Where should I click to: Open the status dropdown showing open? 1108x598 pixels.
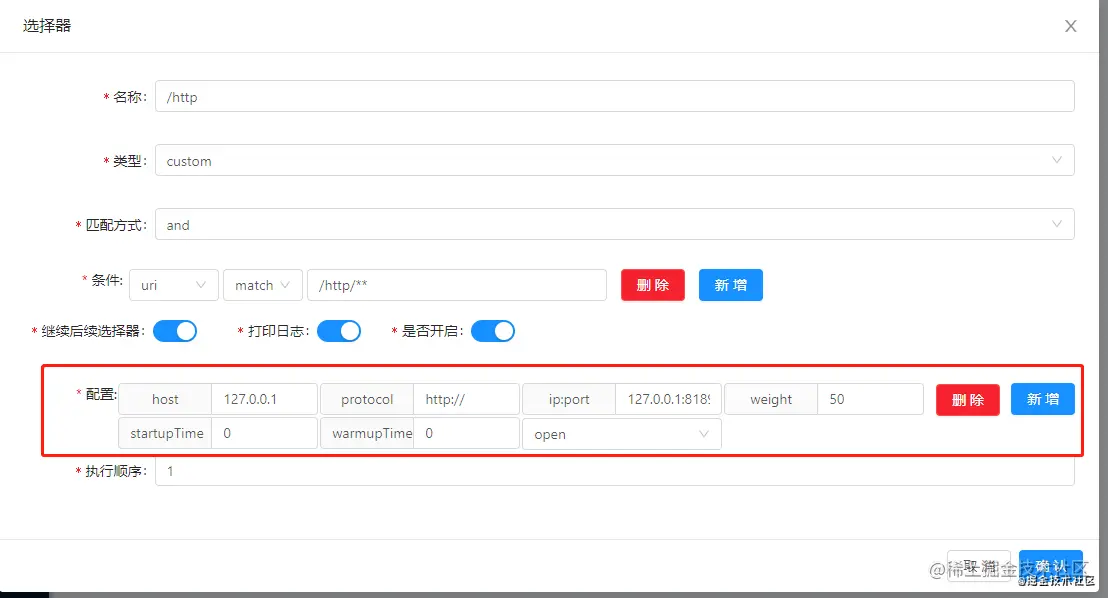[622, 434]
